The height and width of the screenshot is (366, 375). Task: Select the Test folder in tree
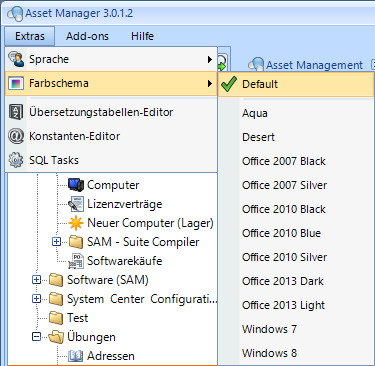(77, 318)
